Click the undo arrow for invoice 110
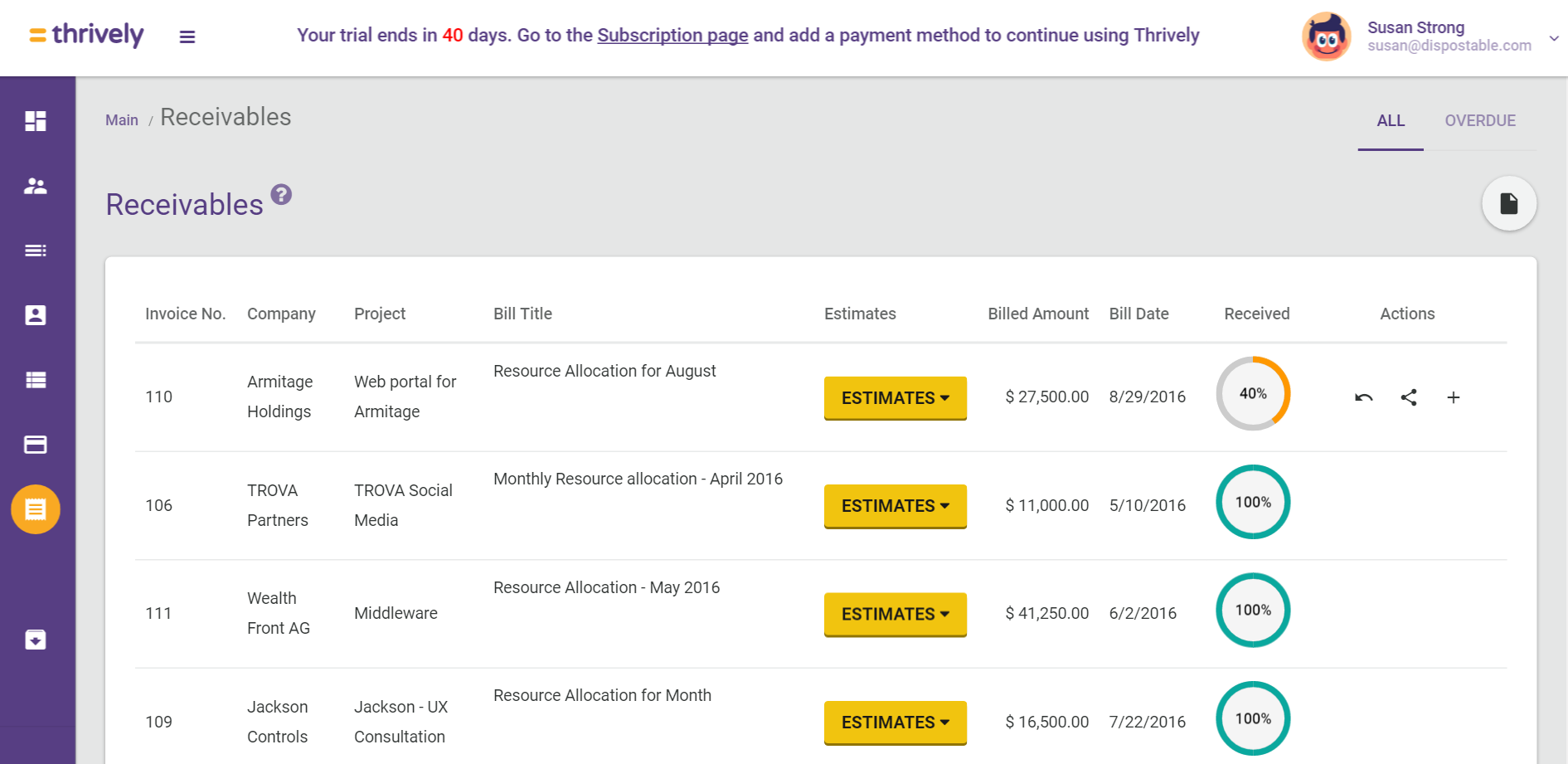The width and height of the screenshot is (1568, 764). pyautogui.click(x=1364, y=397)
